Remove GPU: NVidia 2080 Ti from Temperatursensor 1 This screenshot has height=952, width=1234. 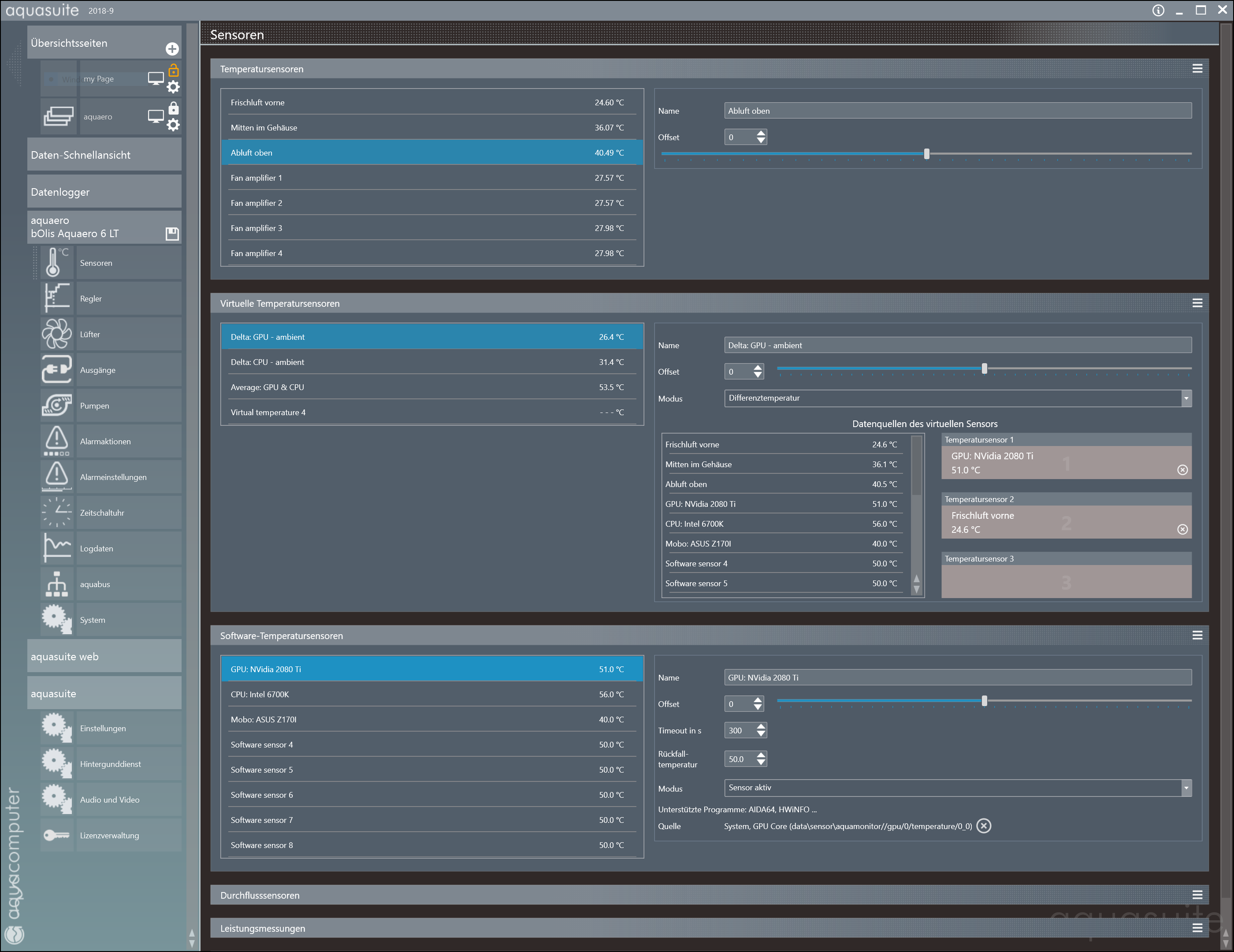tap(1182, 470)
